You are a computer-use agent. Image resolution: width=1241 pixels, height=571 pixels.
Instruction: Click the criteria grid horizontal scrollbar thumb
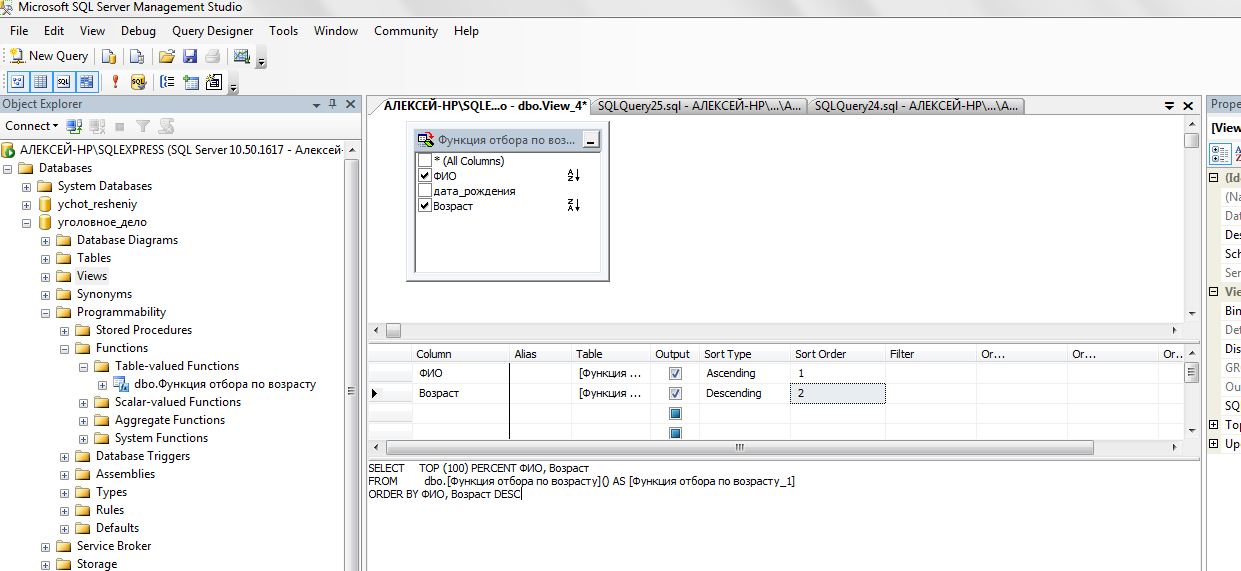pos(739,448)
